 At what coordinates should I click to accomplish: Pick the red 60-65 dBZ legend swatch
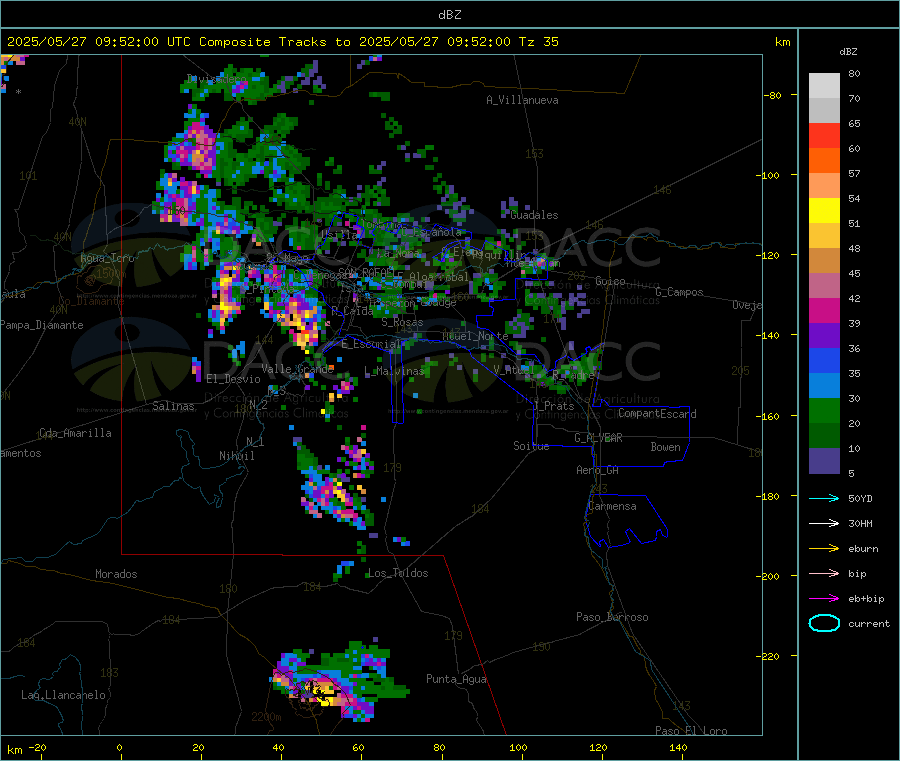pyautogui.click(x=824, y=135)
